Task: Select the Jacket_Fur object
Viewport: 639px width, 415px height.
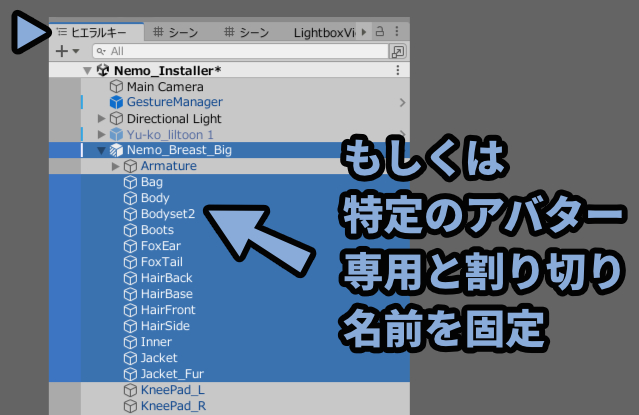Action: (x=172, y=374)
